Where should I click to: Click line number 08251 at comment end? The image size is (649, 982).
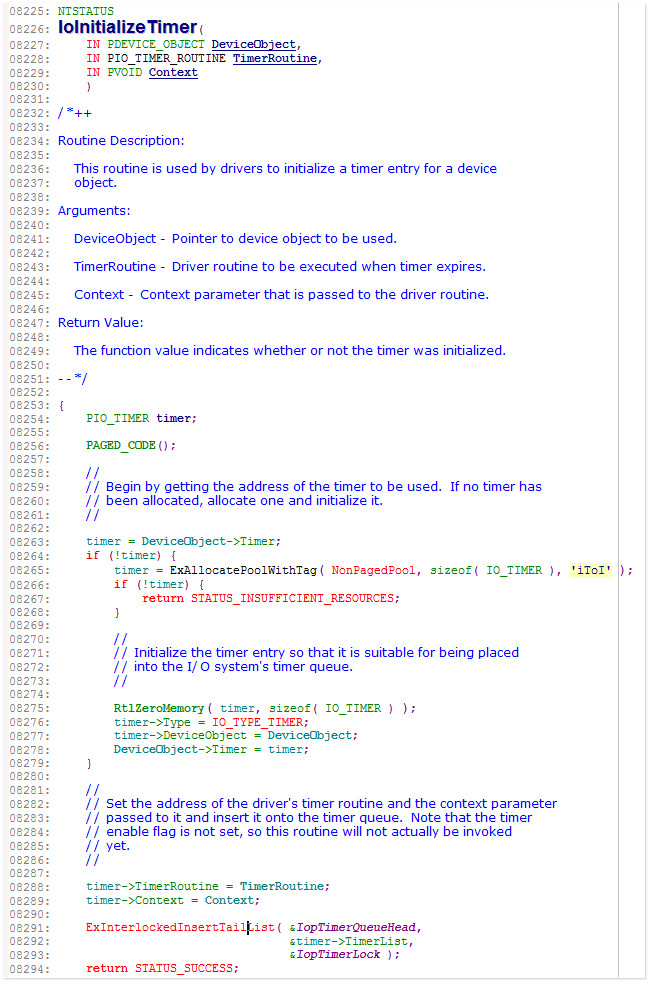coord(31,379)
